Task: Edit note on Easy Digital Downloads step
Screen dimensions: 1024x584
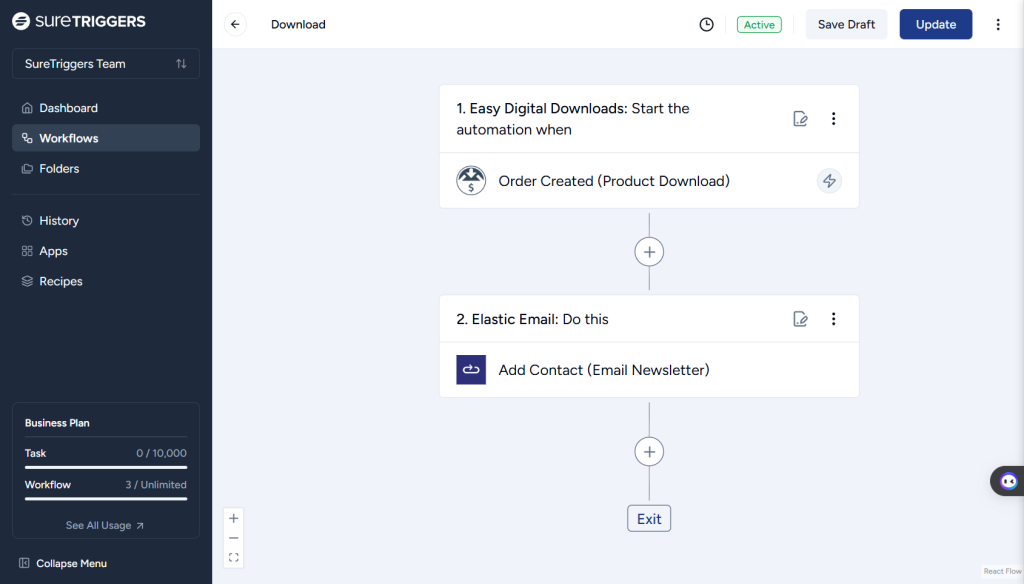Action: [x=800, y=119]
